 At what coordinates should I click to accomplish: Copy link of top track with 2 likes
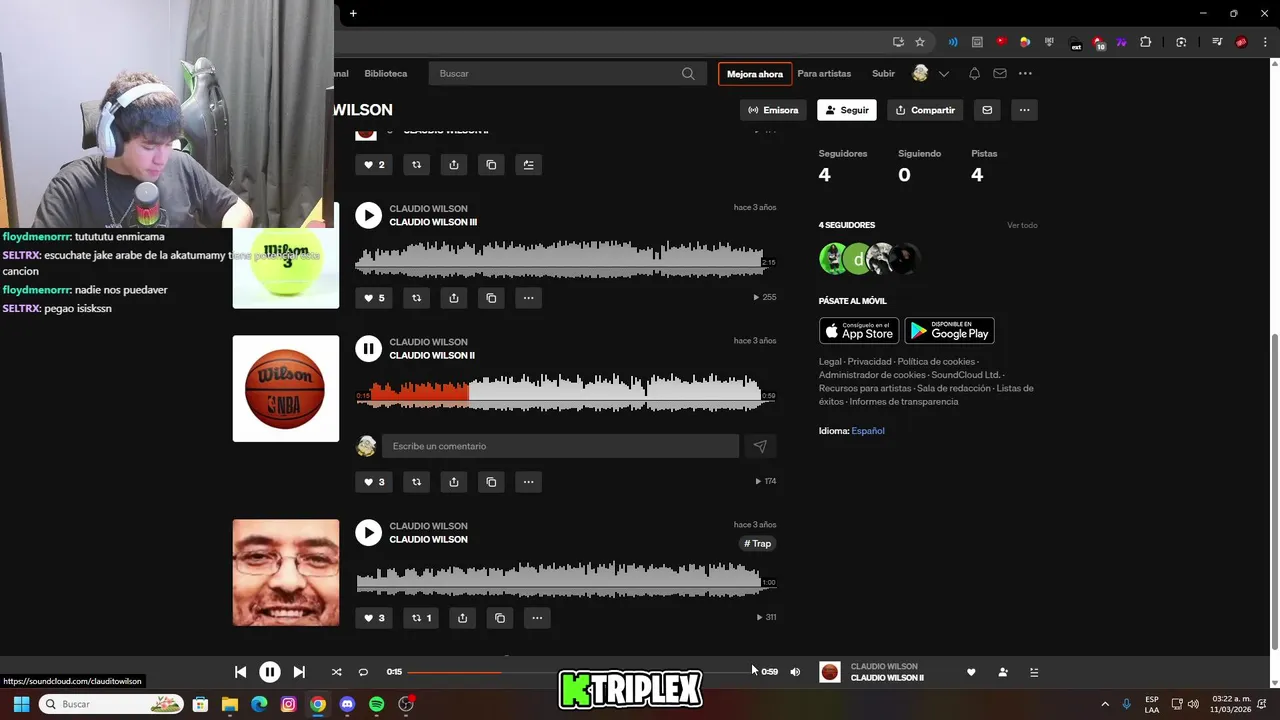pyautogui.click(x=491, y=165)
